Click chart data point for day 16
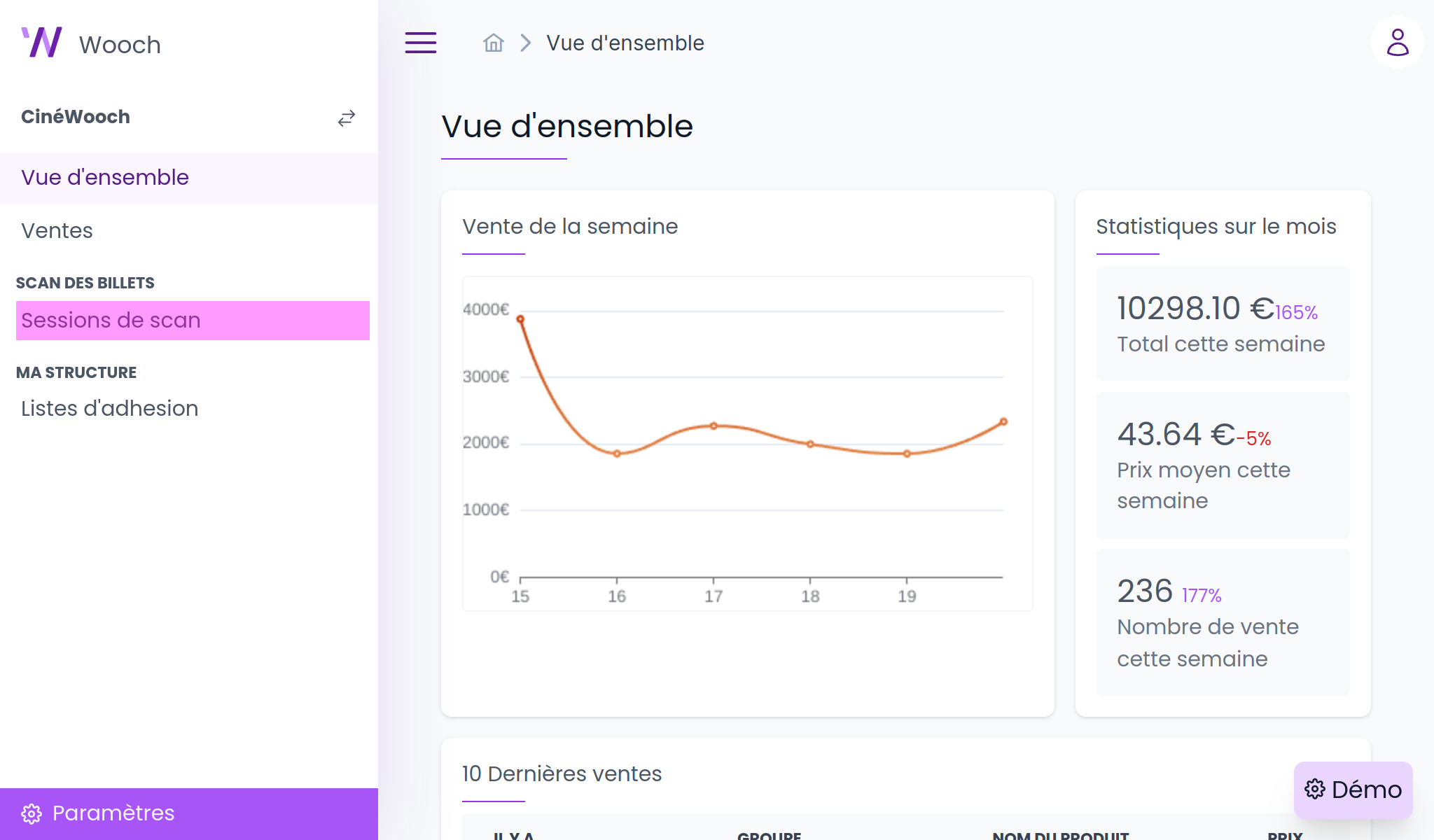Screen dimensions: 1434x840 617,454
